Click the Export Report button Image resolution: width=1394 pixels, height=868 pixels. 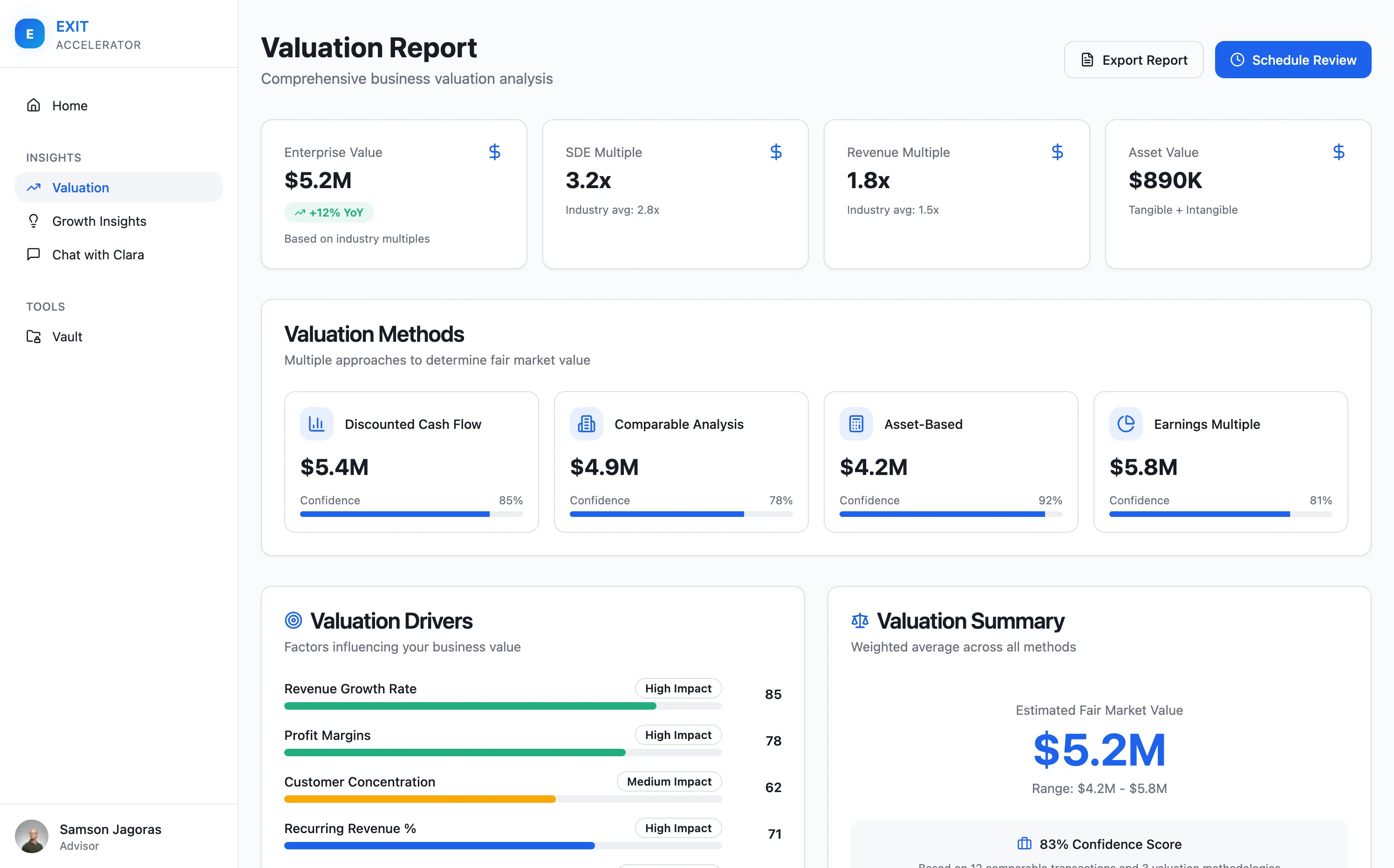point(1133,59)
